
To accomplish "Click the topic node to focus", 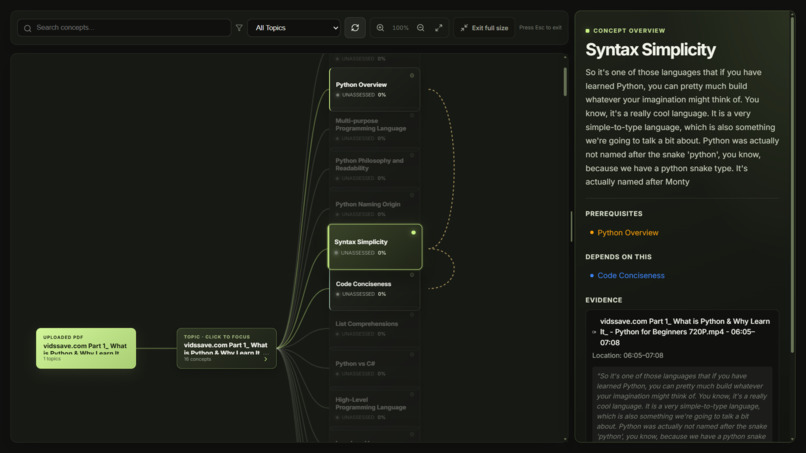I will [226, 348].
